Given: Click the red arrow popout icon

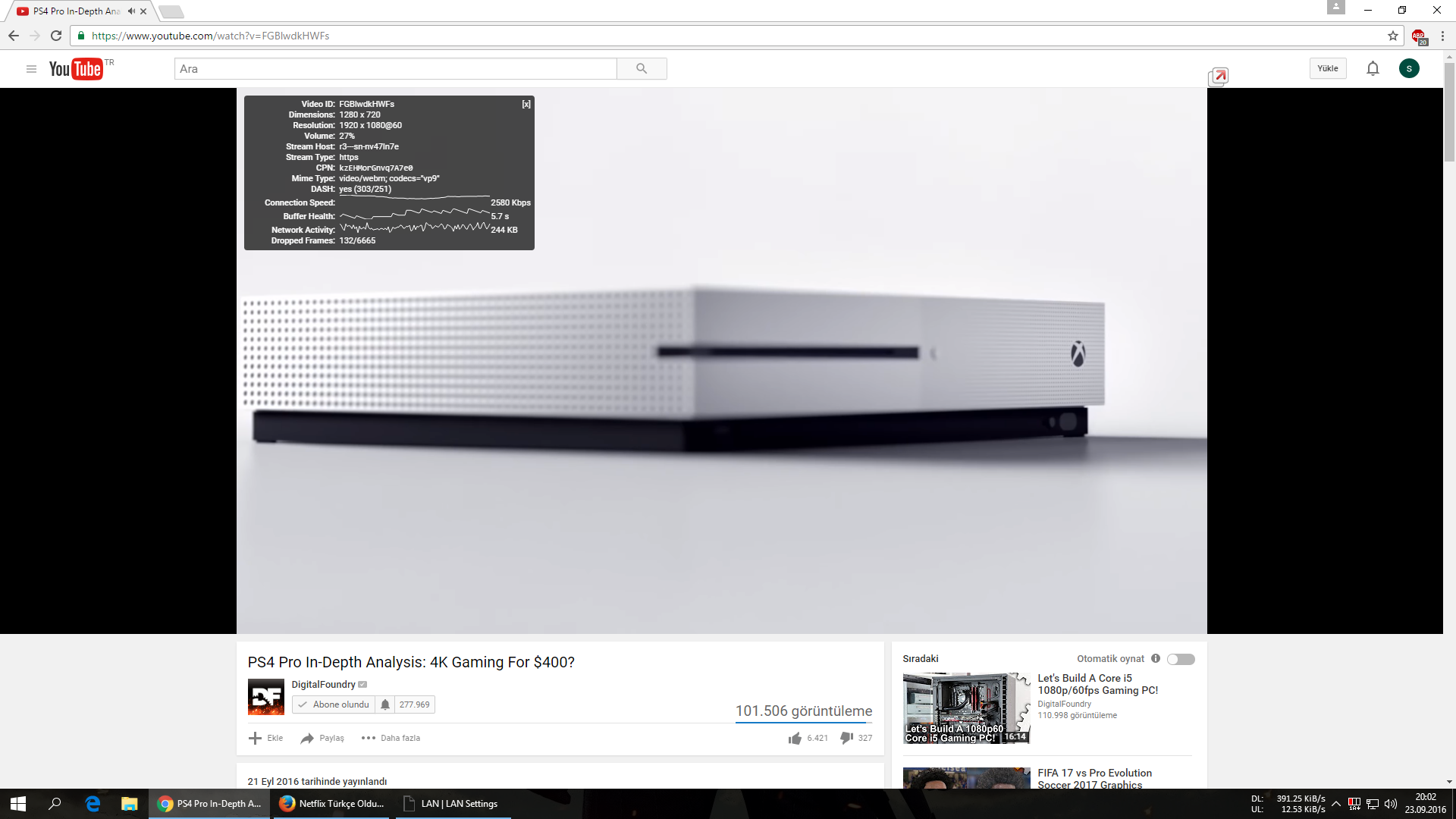Looking at the screenshot, I should pos(1219,76).
